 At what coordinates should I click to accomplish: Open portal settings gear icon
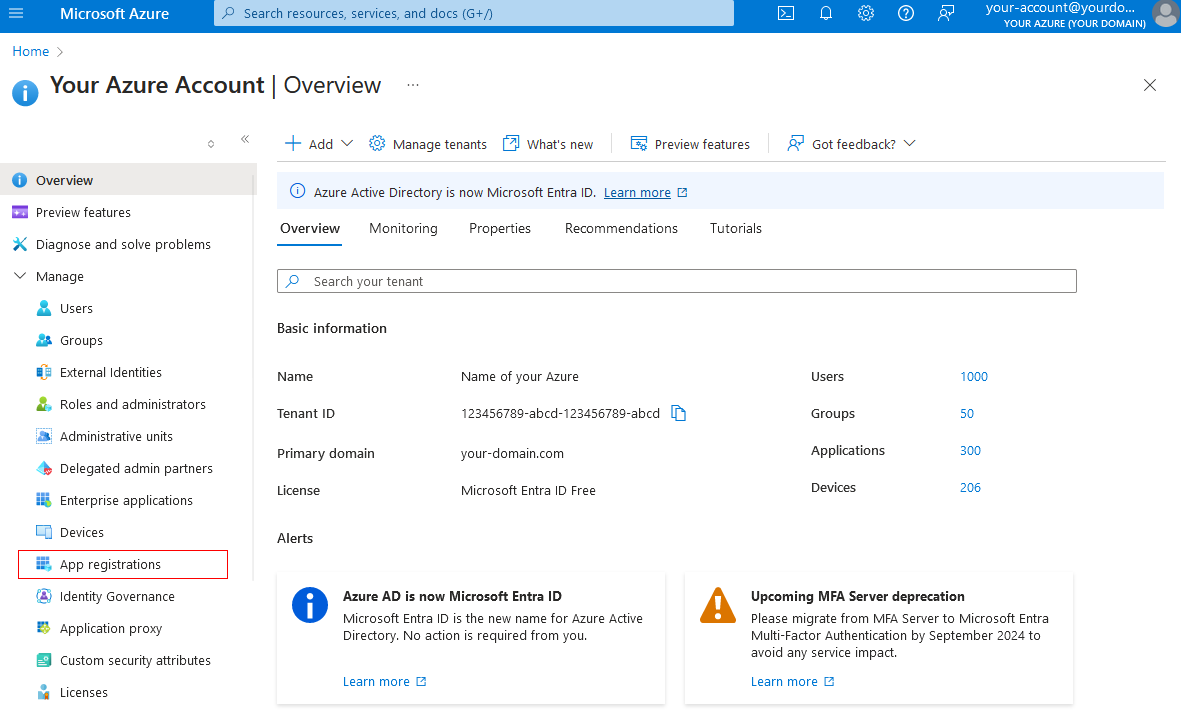coord(865,14)
